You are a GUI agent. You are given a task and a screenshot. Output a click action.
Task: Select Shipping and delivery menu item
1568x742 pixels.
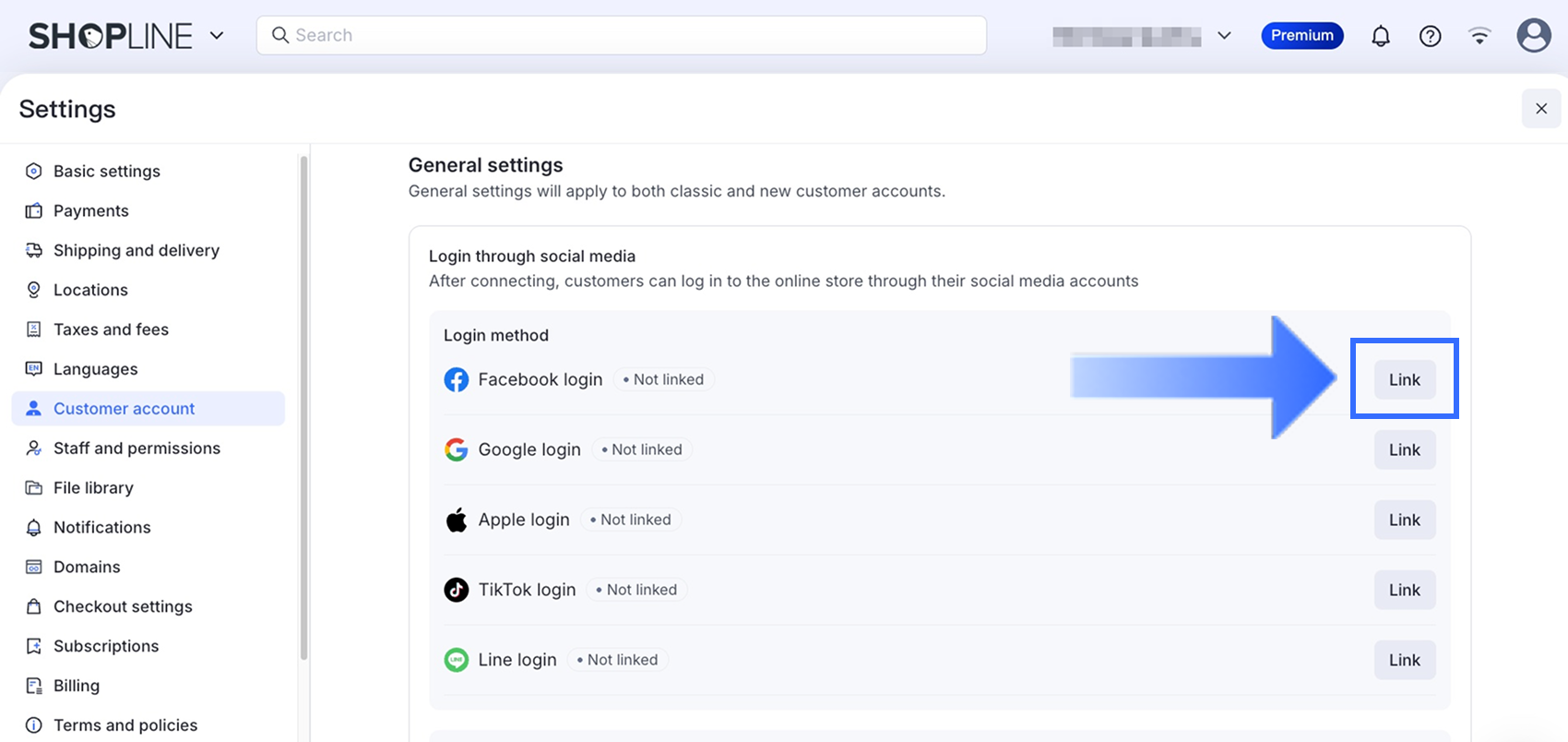click(x=136, y=250)
